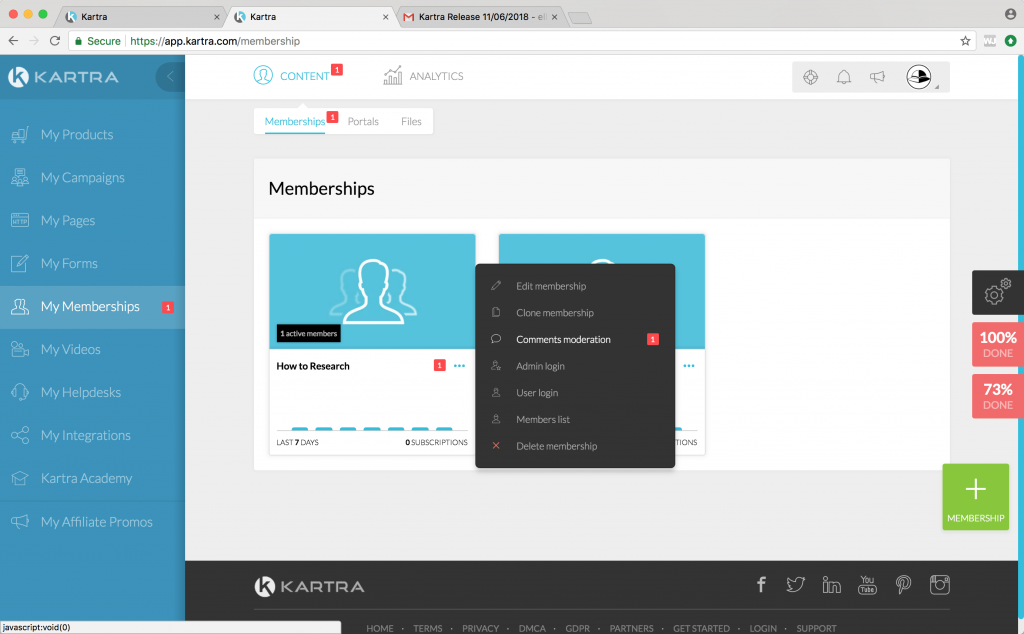Image resolution: width=1024 pixels, height=634 pixels.
Task: Add a new membership with plus button
Action: pyautogui.click(x=976, y=496)
